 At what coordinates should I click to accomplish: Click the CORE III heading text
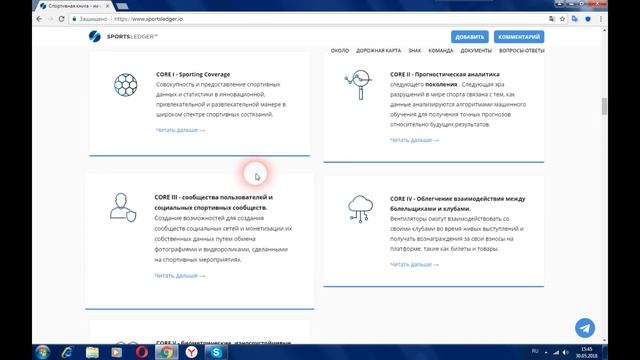pyautogui.click(x=213, y=202)
